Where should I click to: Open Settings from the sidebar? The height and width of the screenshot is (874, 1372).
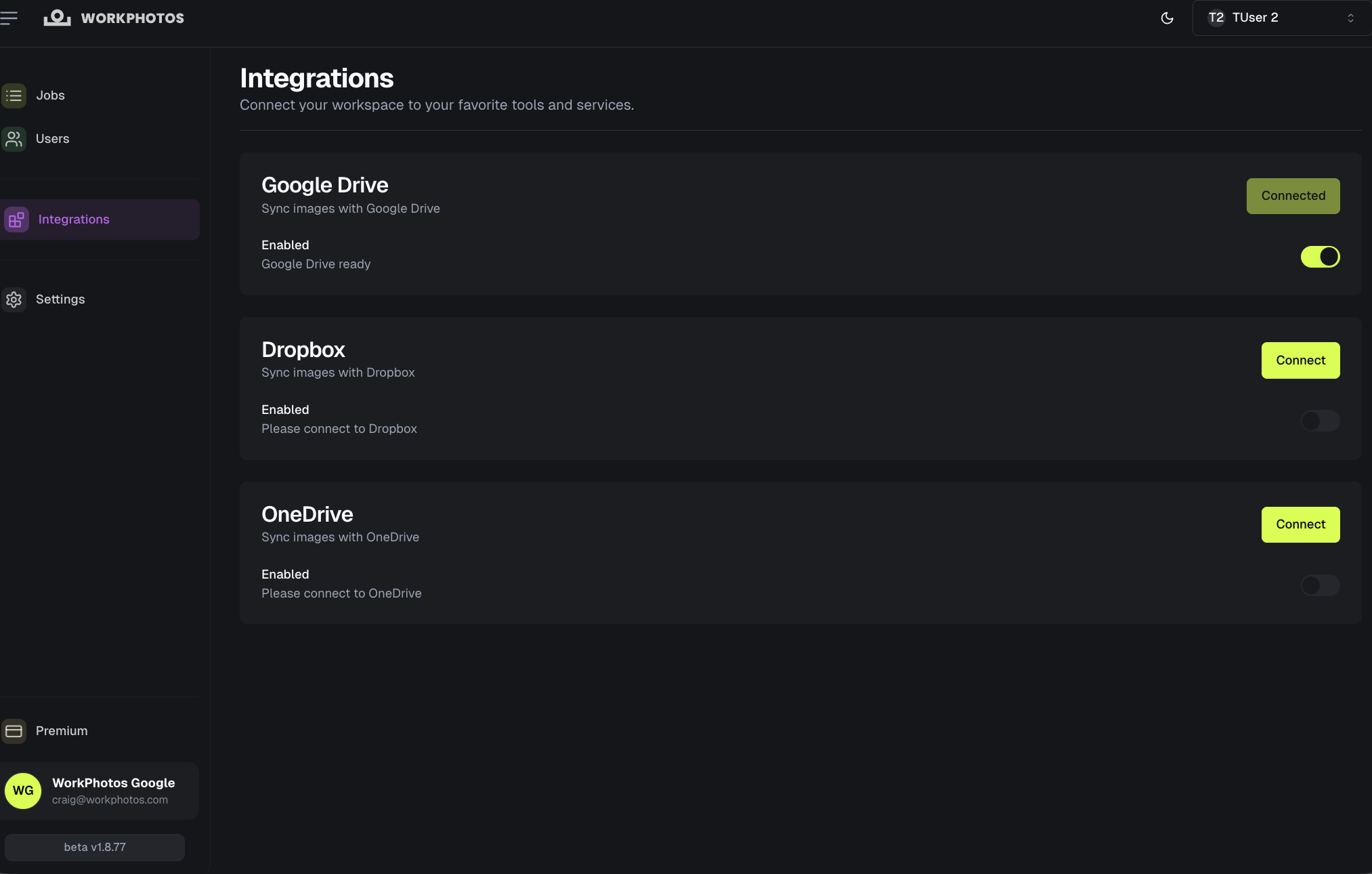[100, 299]
